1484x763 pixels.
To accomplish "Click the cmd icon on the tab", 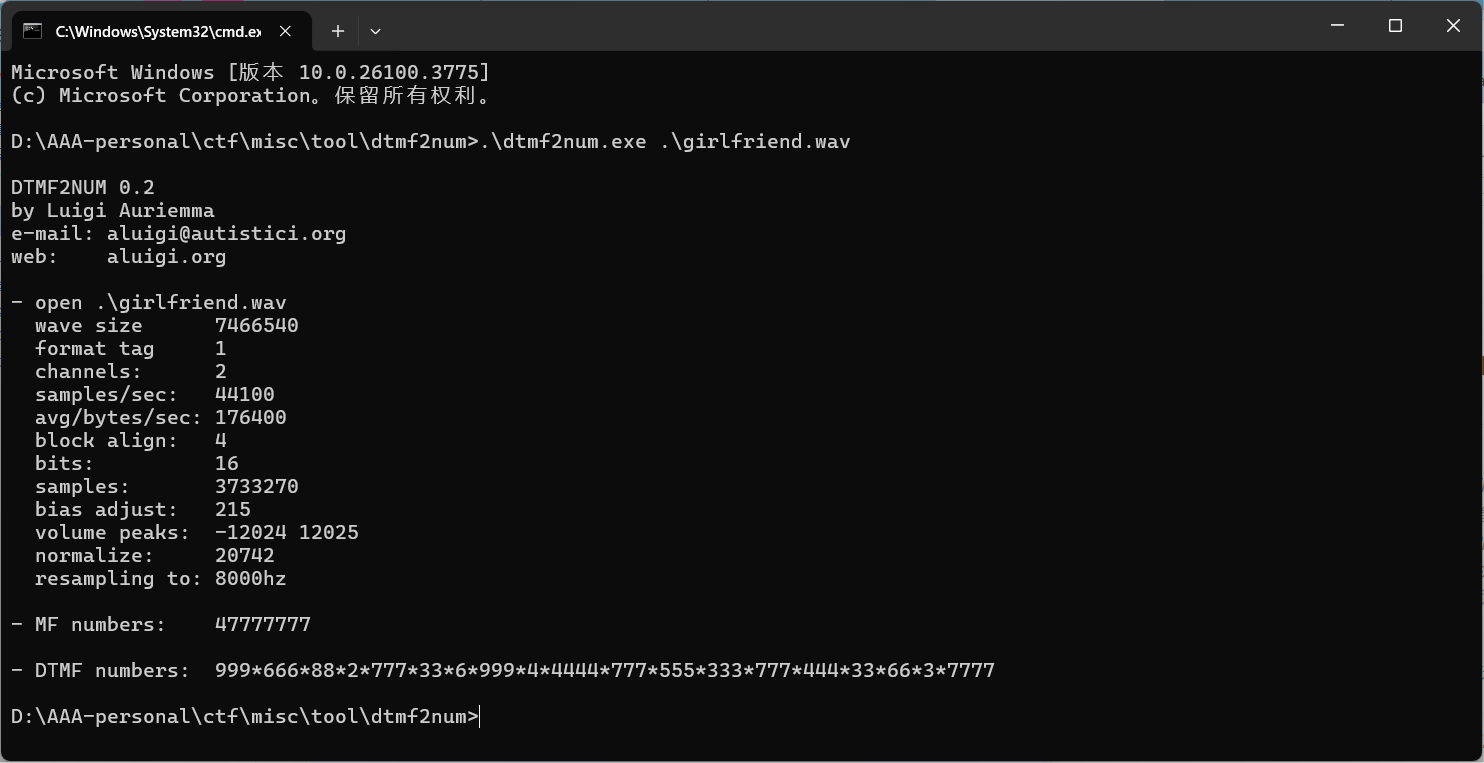I will [32, 31].
